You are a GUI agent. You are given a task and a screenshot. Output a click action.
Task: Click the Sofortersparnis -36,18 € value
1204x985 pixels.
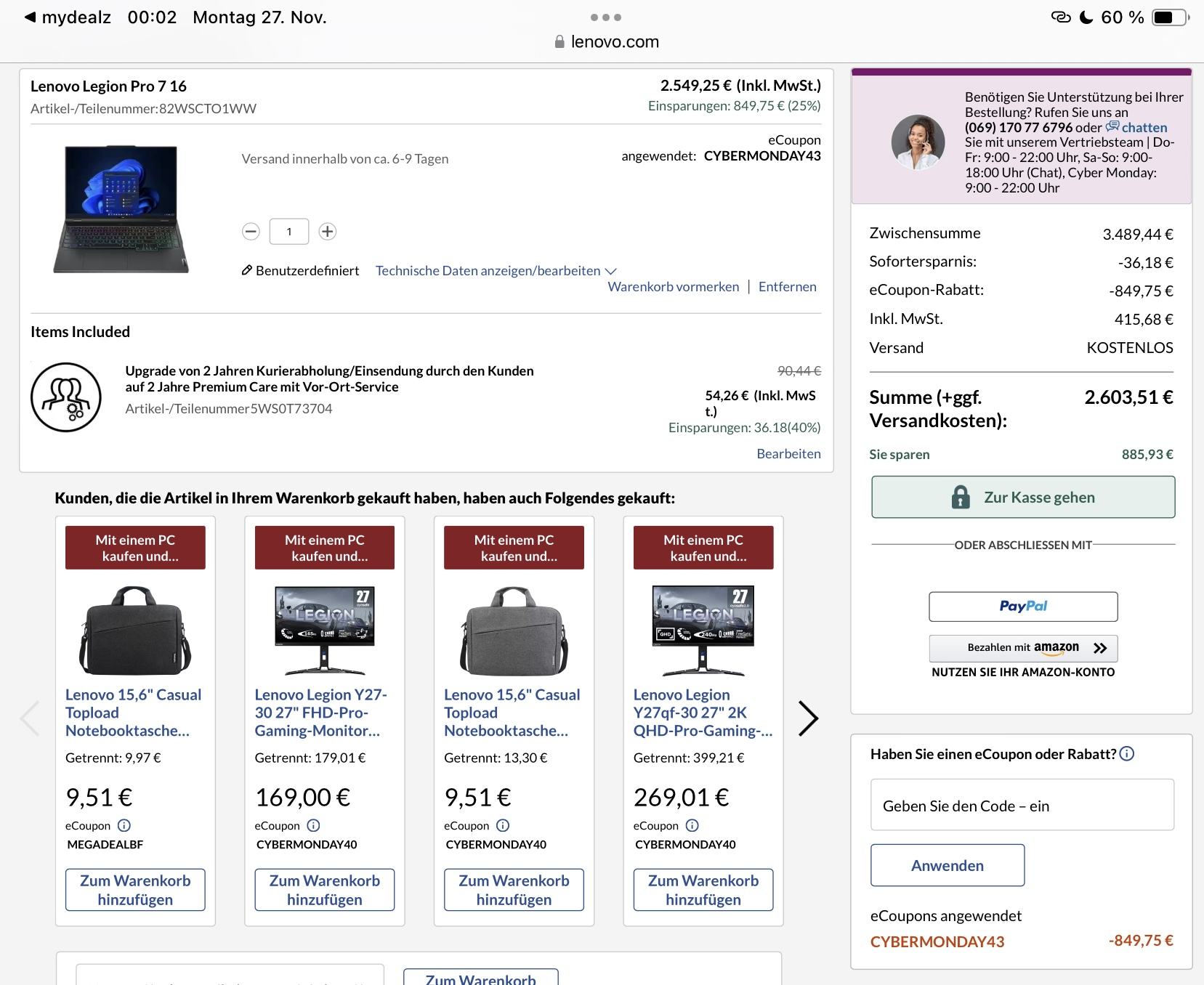coord(1145,262)
